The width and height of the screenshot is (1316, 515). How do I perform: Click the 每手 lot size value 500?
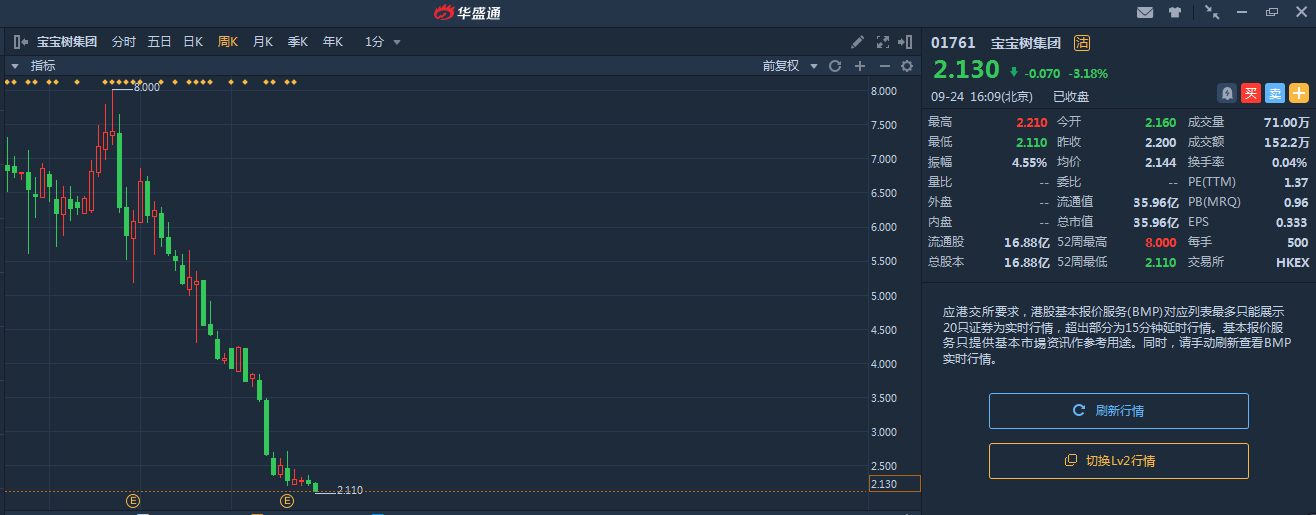point(1299,242)
